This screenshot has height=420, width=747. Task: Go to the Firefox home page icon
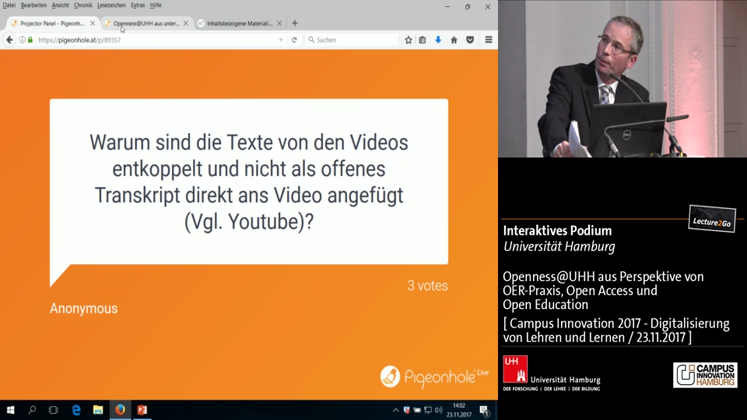[x=454, y=40]
